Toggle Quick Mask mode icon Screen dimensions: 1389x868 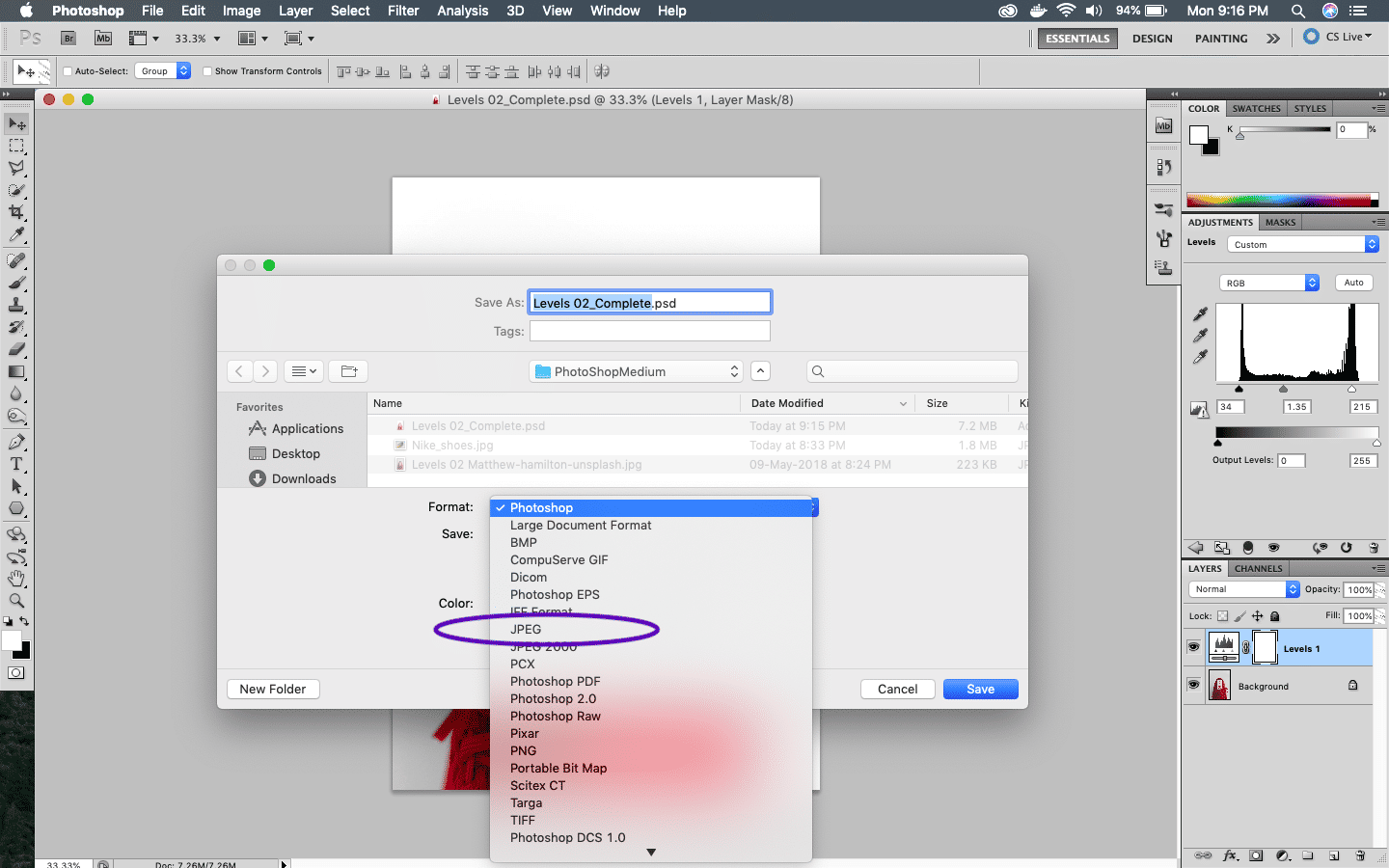coord(16,673)
